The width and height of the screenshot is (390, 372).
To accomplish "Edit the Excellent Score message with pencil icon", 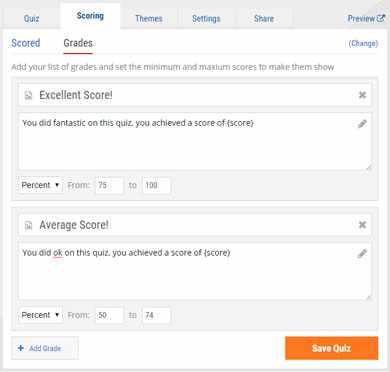I will click(362, 124).
